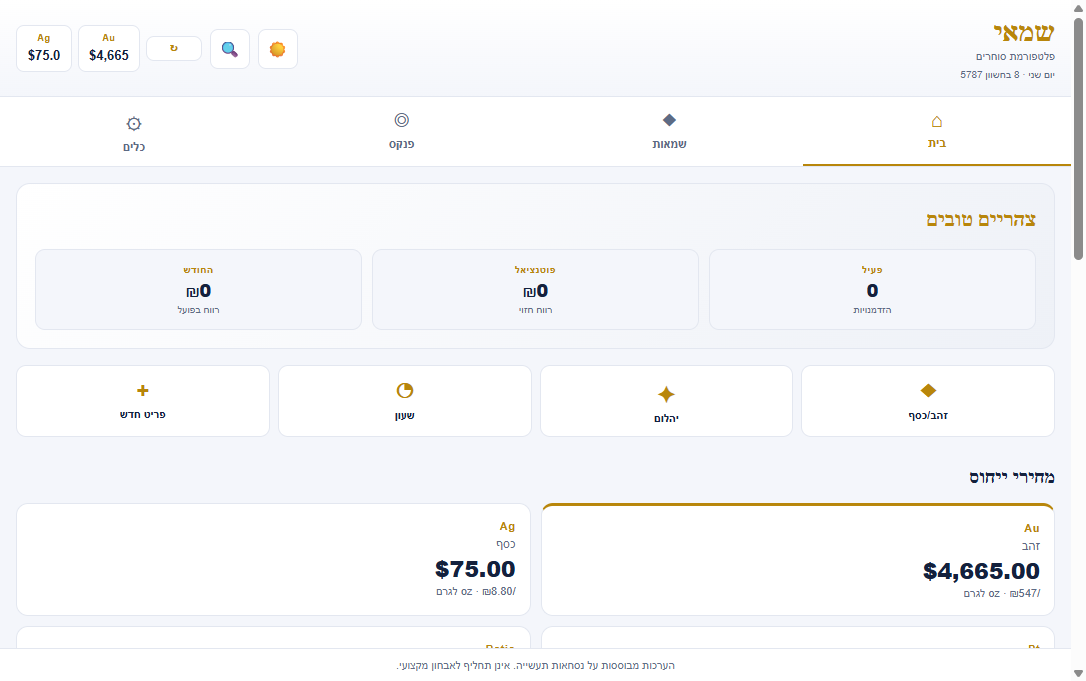This screenshot has height=681, width=1086.
Task: Switch to the בית home tab
Action: [x=936, y=132]
